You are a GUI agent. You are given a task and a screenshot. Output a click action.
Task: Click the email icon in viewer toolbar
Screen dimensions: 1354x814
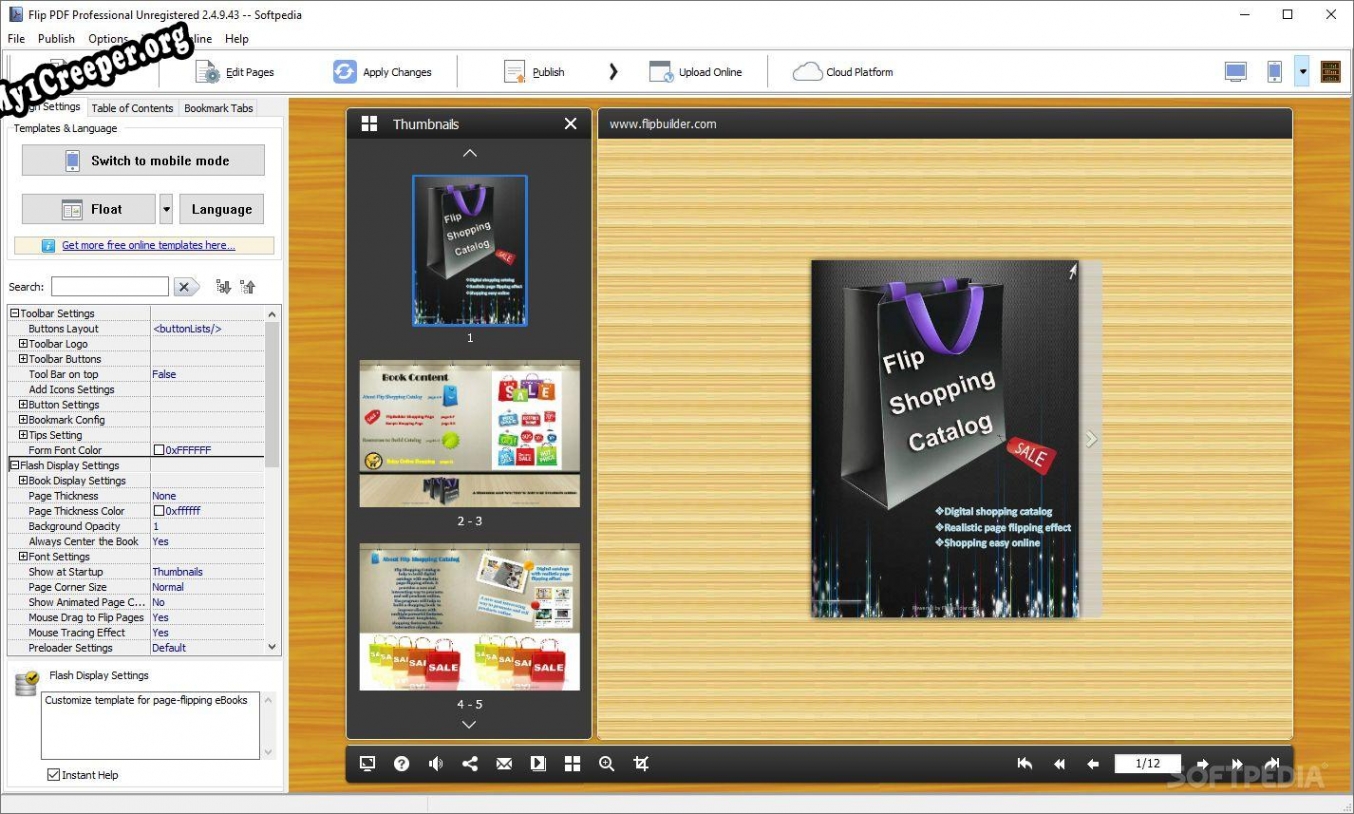pos(504,764)
